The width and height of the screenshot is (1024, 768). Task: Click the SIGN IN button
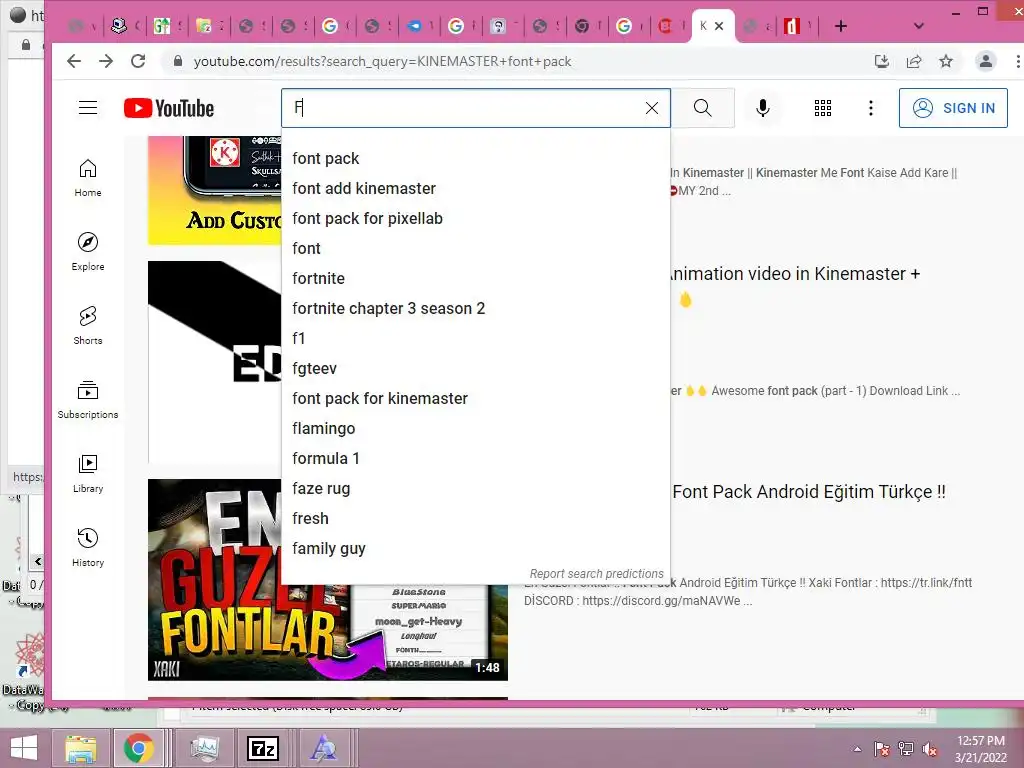953,108
